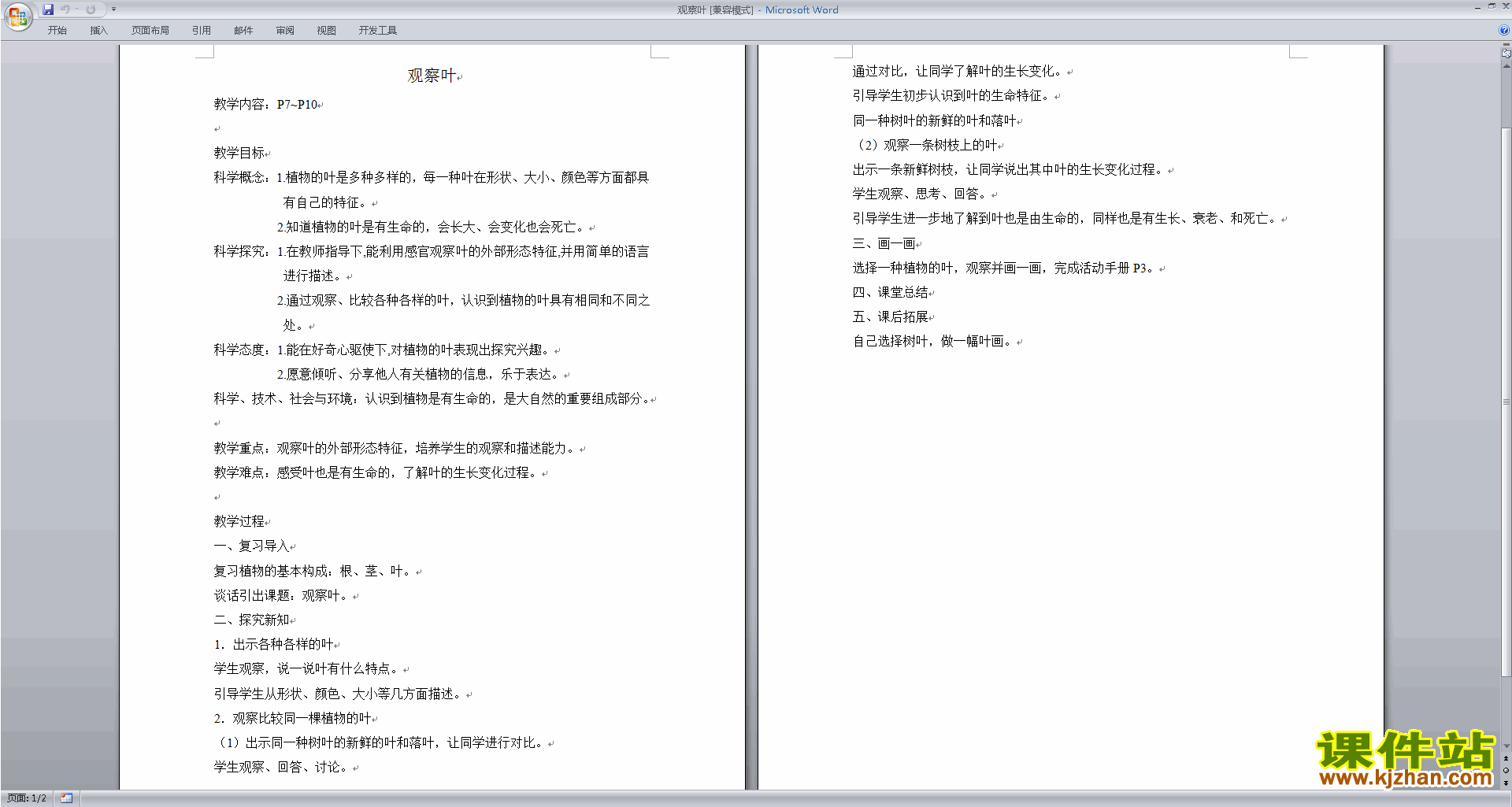
Task: Click the scrollbar up arrow
Action: click(x=1506, y=67)
